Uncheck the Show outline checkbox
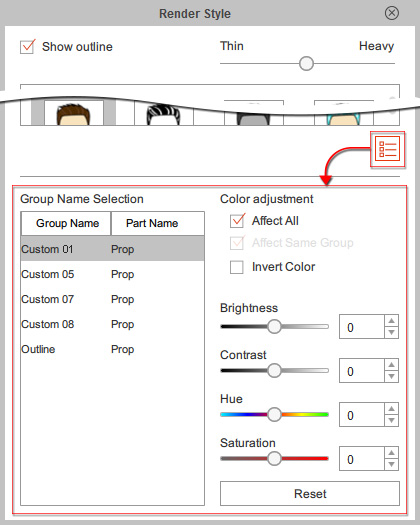This screenshot has height=525, width=420. click(x=27, y=47)
